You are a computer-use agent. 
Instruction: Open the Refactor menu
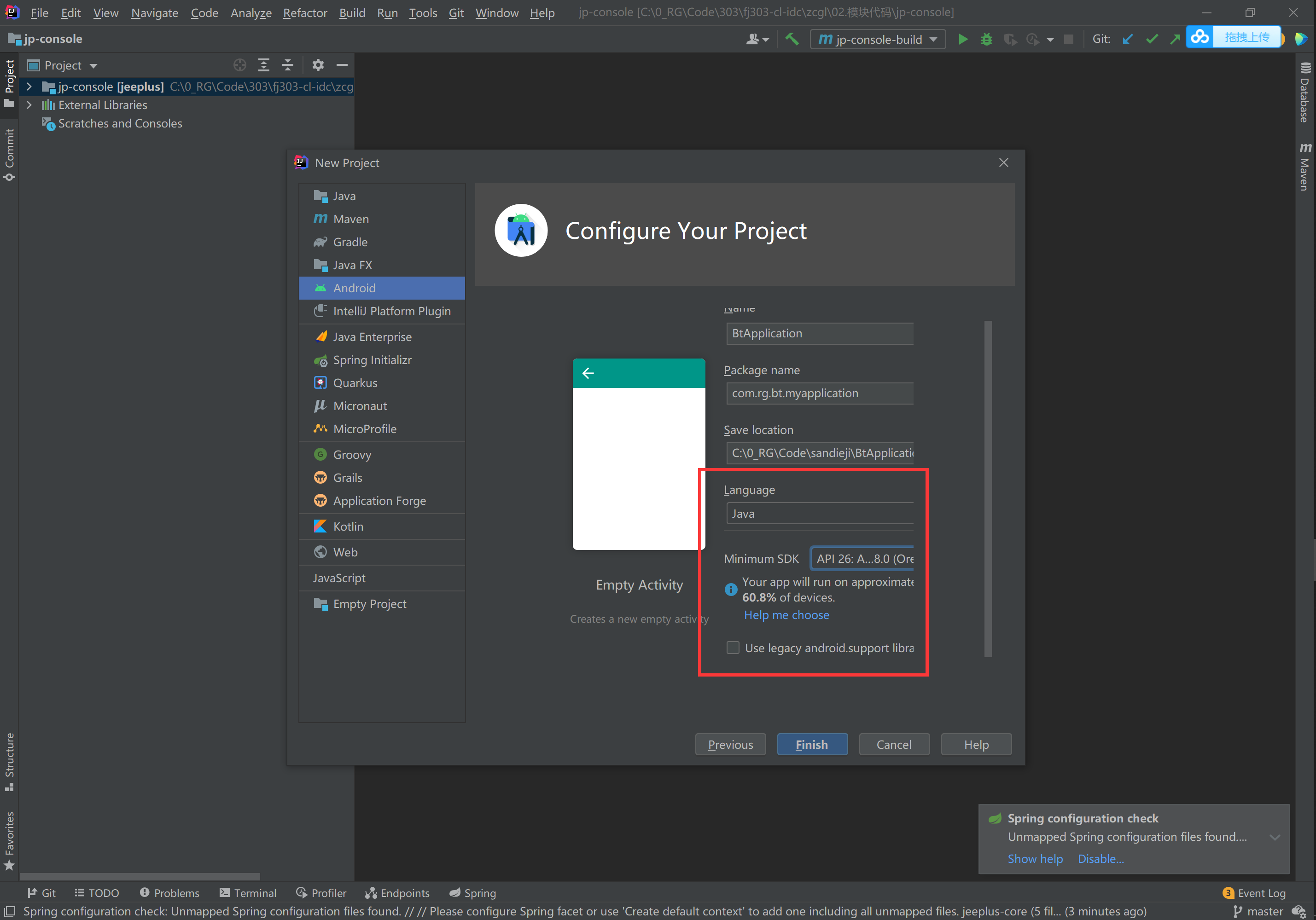tap(305, 12)
